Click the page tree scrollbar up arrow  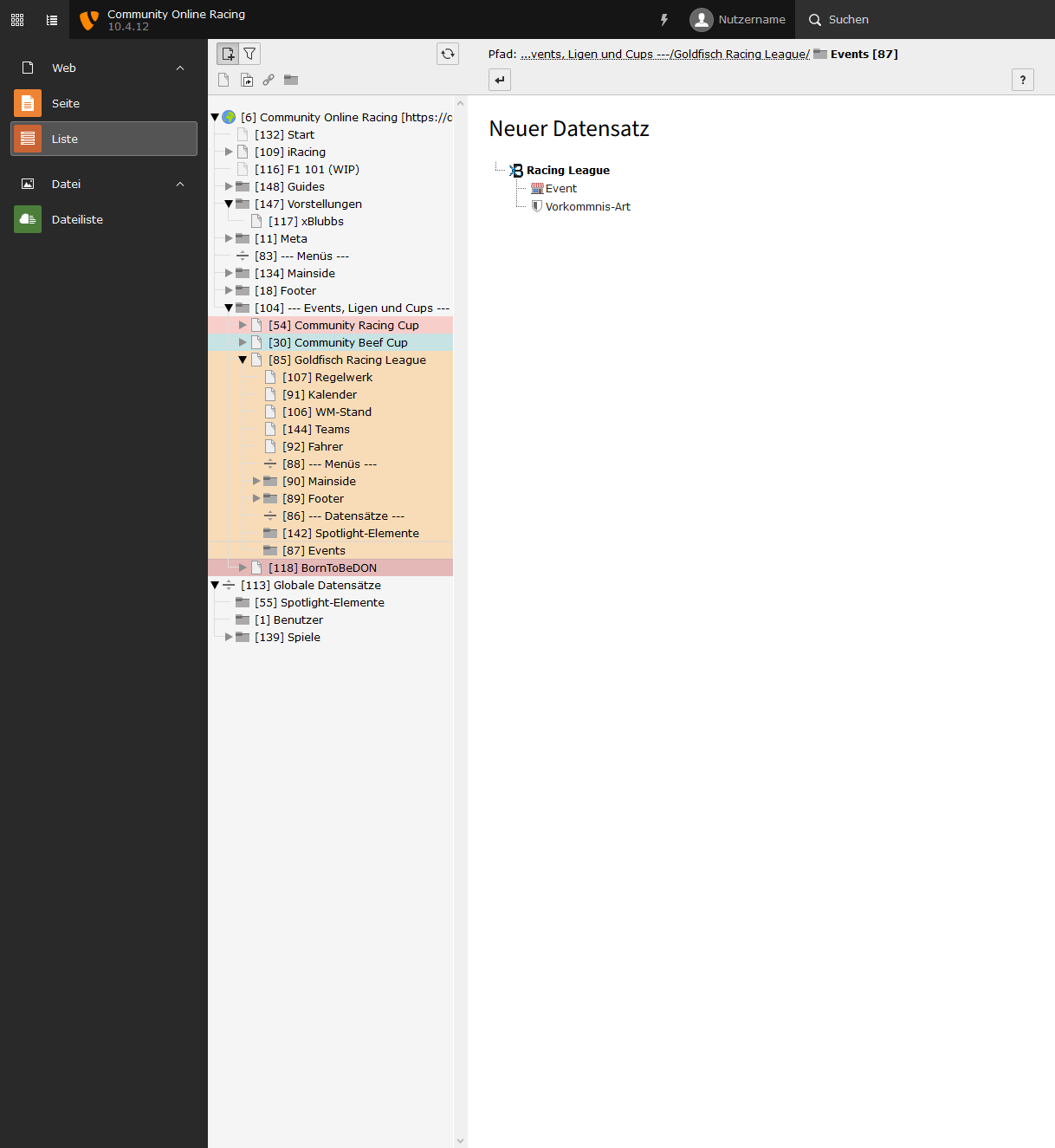(x=461, y=103)
